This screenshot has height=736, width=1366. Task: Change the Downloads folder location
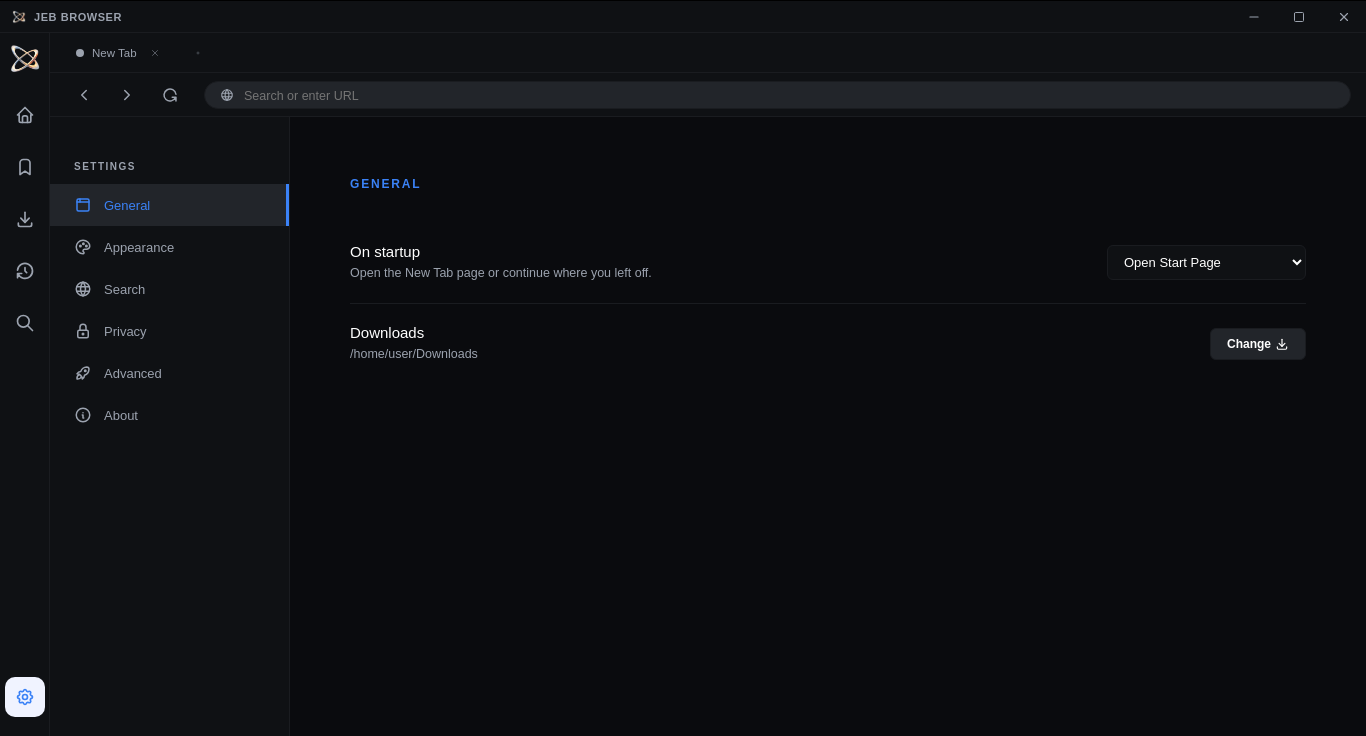[x=1257, y=343]
